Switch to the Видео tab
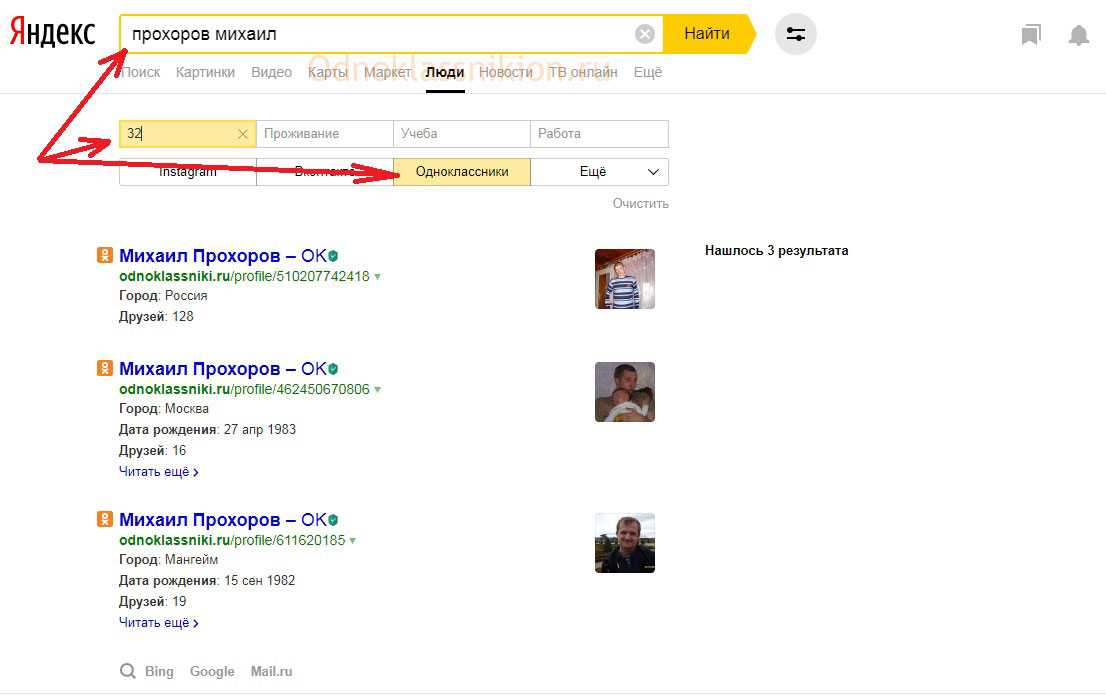This screenshot has height=695, width=1106. (x=272, y=72)
